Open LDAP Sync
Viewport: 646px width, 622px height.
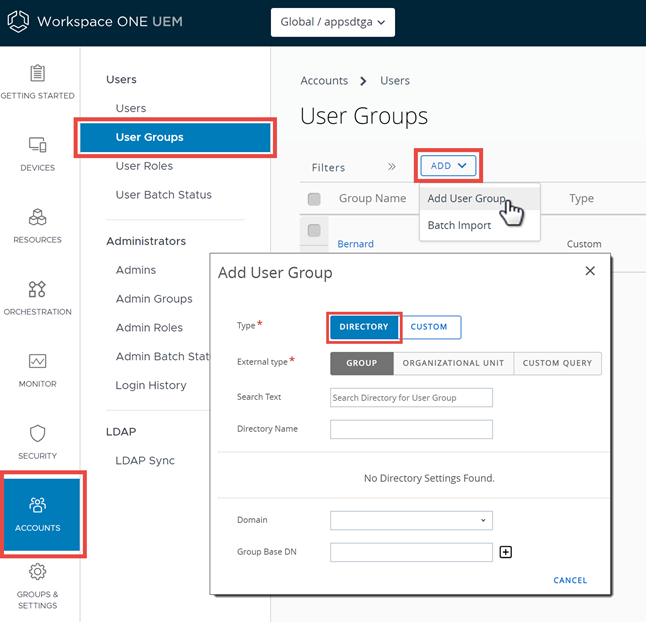click(x=145, y=461)
